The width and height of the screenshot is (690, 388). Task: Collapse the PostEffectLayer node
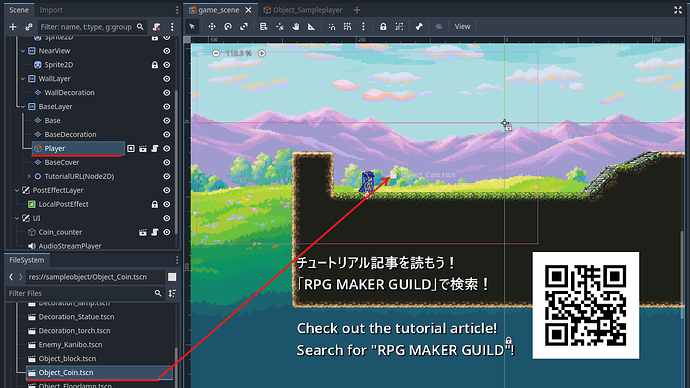point(17,190)
